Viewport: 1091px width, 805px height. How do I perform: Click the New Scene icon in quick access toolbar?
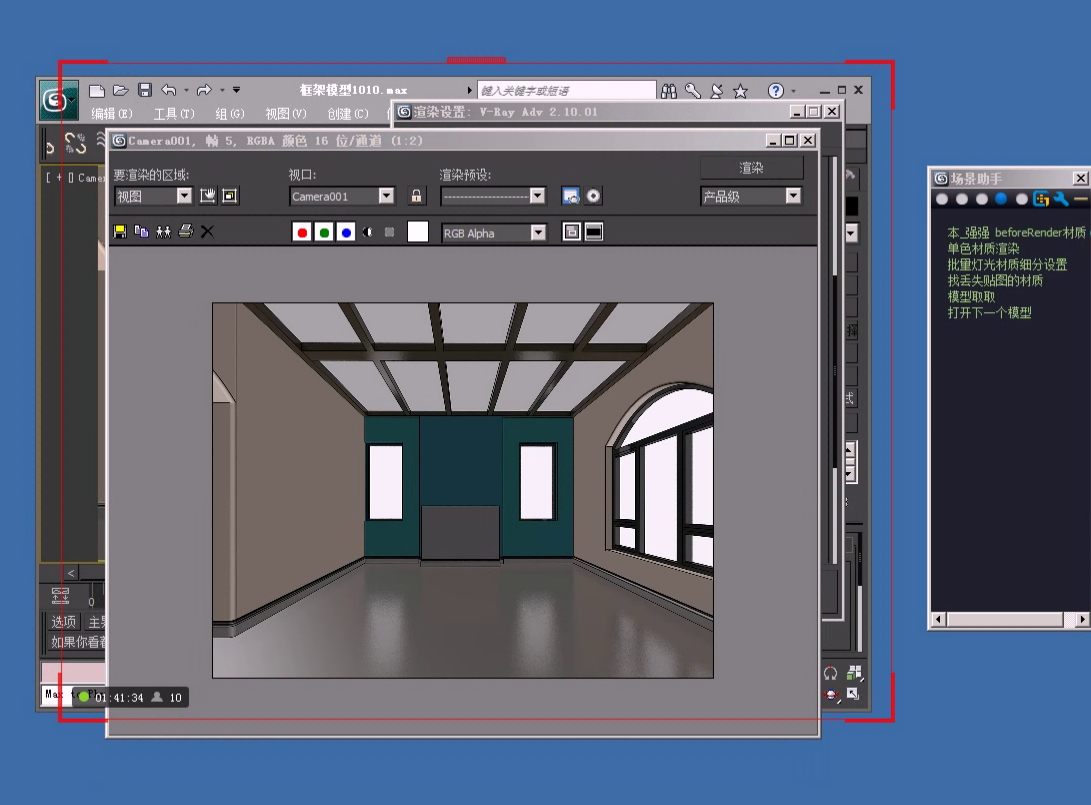point(97,90)
